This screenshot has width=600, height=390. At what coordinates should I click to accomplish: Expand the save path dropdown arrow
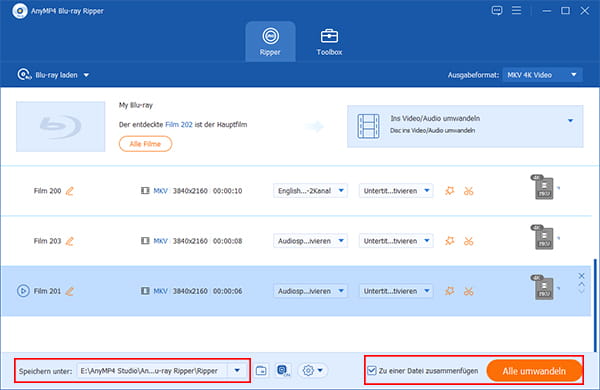tap(237, 370)
